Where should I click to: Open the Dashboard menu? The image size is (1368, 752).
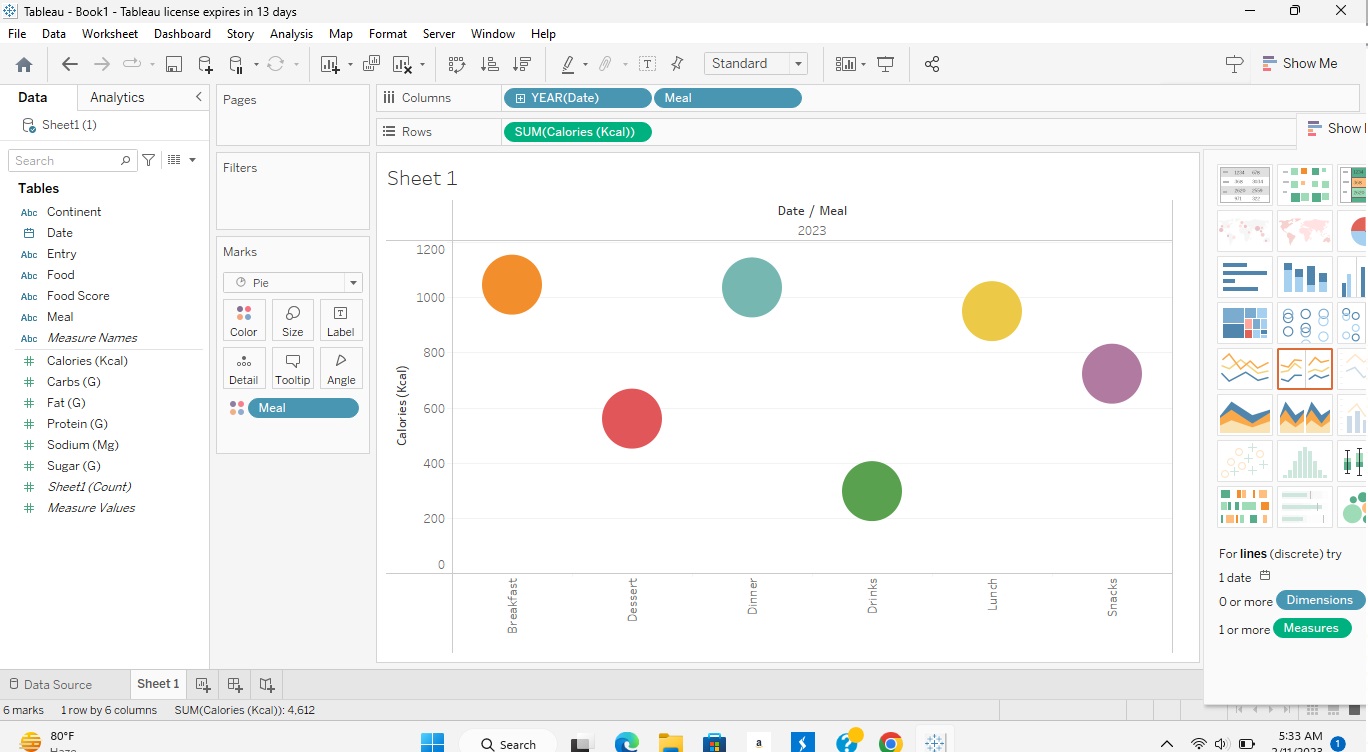(x=182, y=33)
